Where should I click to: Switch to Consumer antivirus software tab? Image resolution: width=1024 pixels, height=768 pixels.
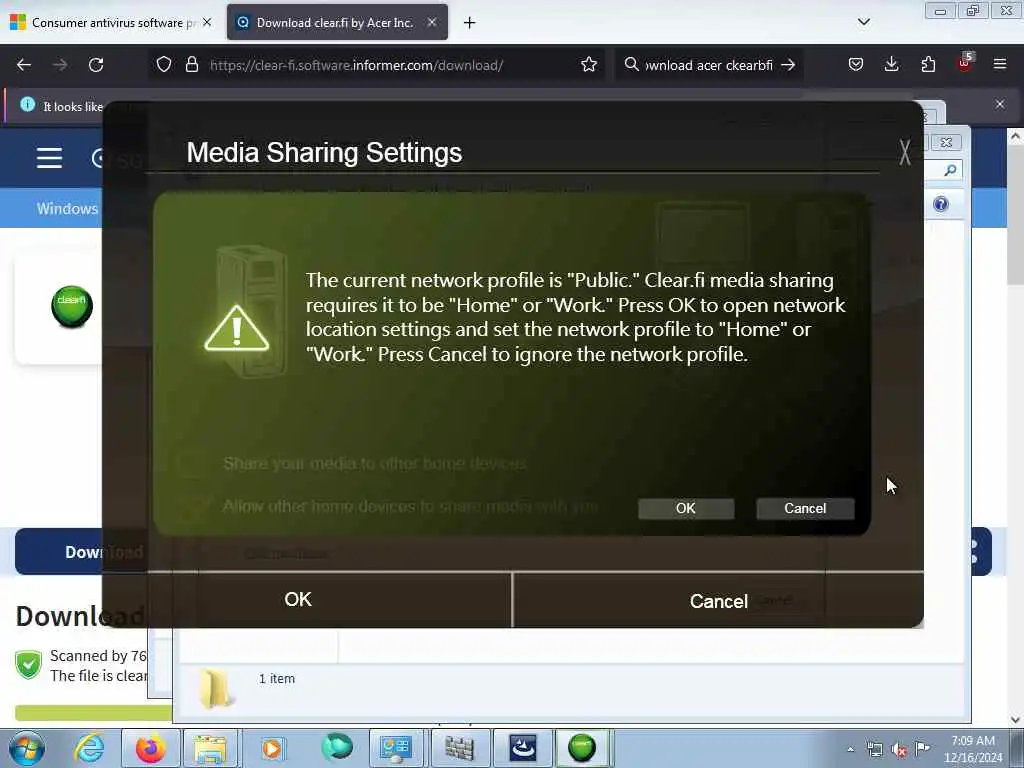[x=111, y=23]
